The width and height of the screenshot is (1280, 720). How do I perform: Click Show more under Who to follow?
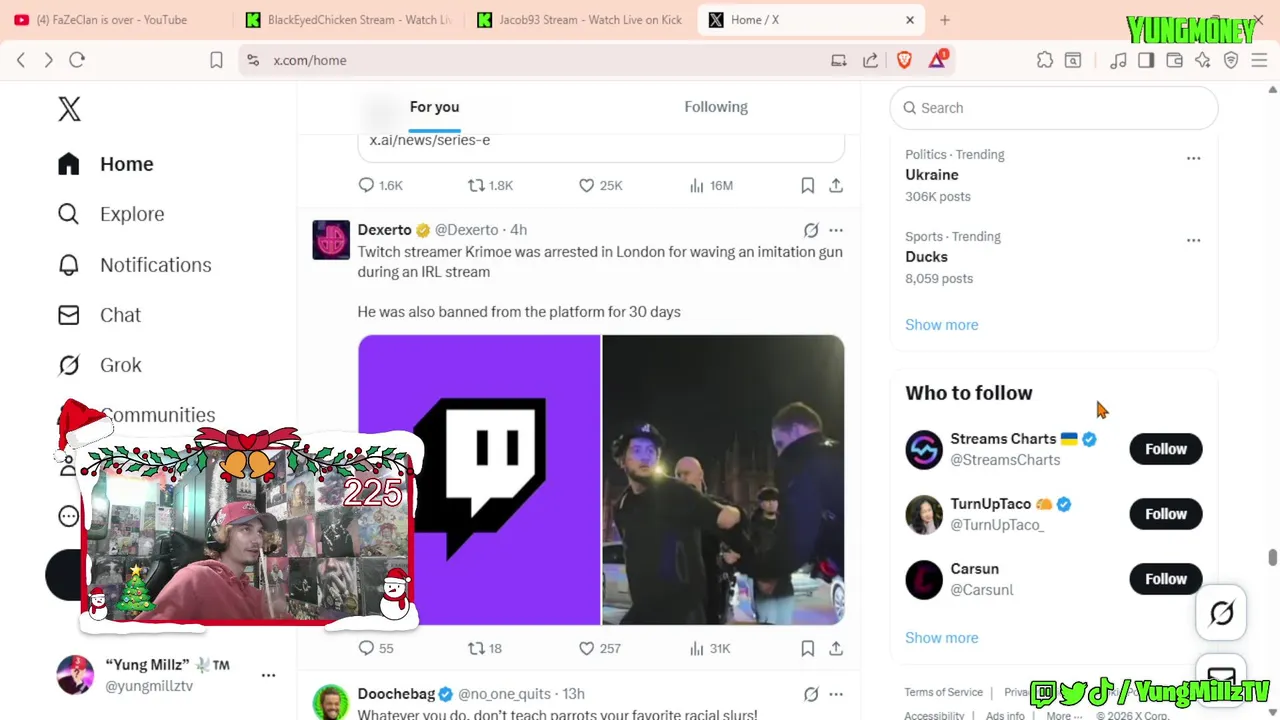click(x=942, y=638)
